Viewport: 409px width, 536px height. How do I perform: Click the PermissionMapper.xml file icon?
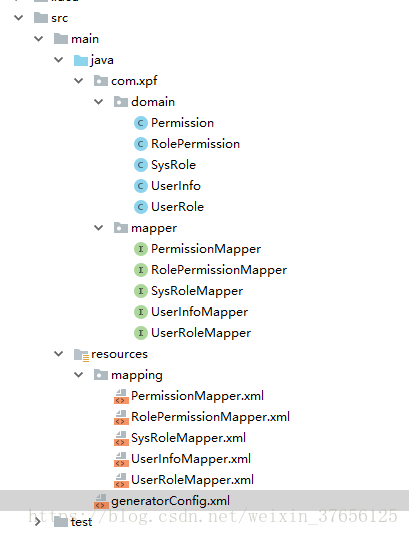pyautogui.click(x=121, y=397)
